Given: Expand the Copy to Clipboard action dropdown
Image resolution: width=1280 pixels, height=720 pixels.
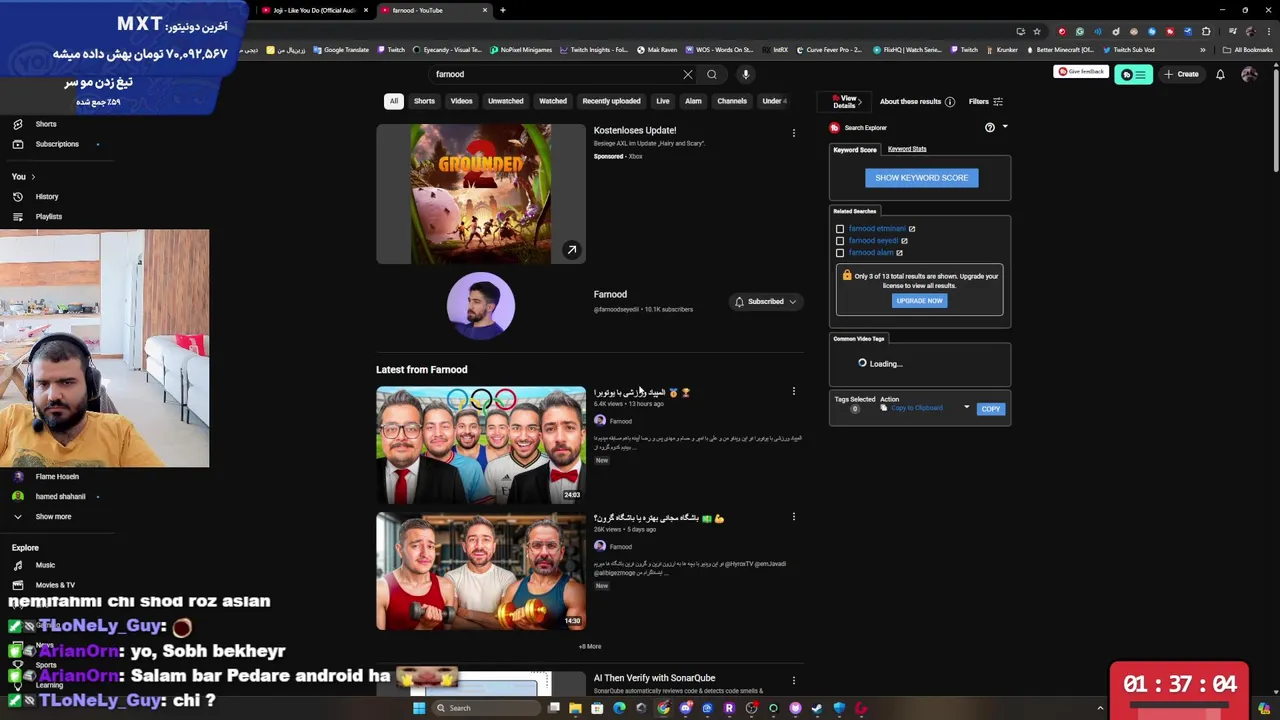Looking at the screenshot, I should [966, 408].
